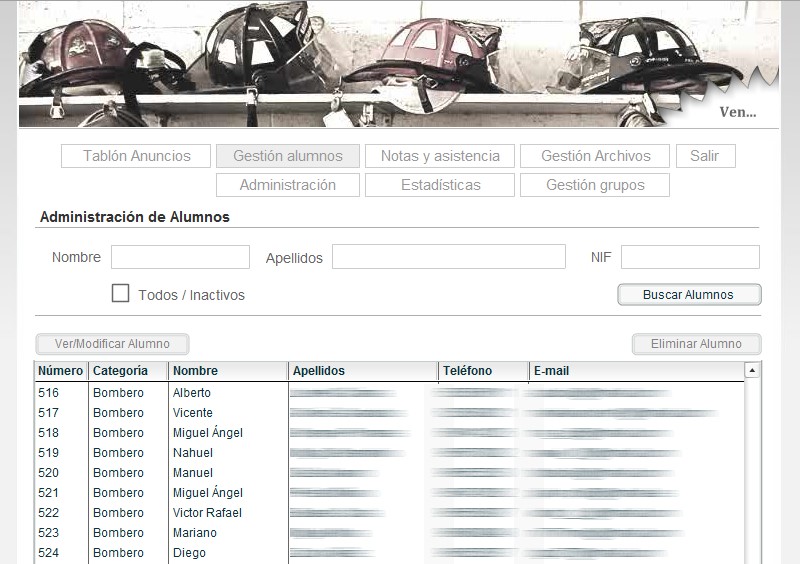Click Bombero category in row 520
Image resolution: width=800 pixels, height=564 pixels.
[118, 473]
